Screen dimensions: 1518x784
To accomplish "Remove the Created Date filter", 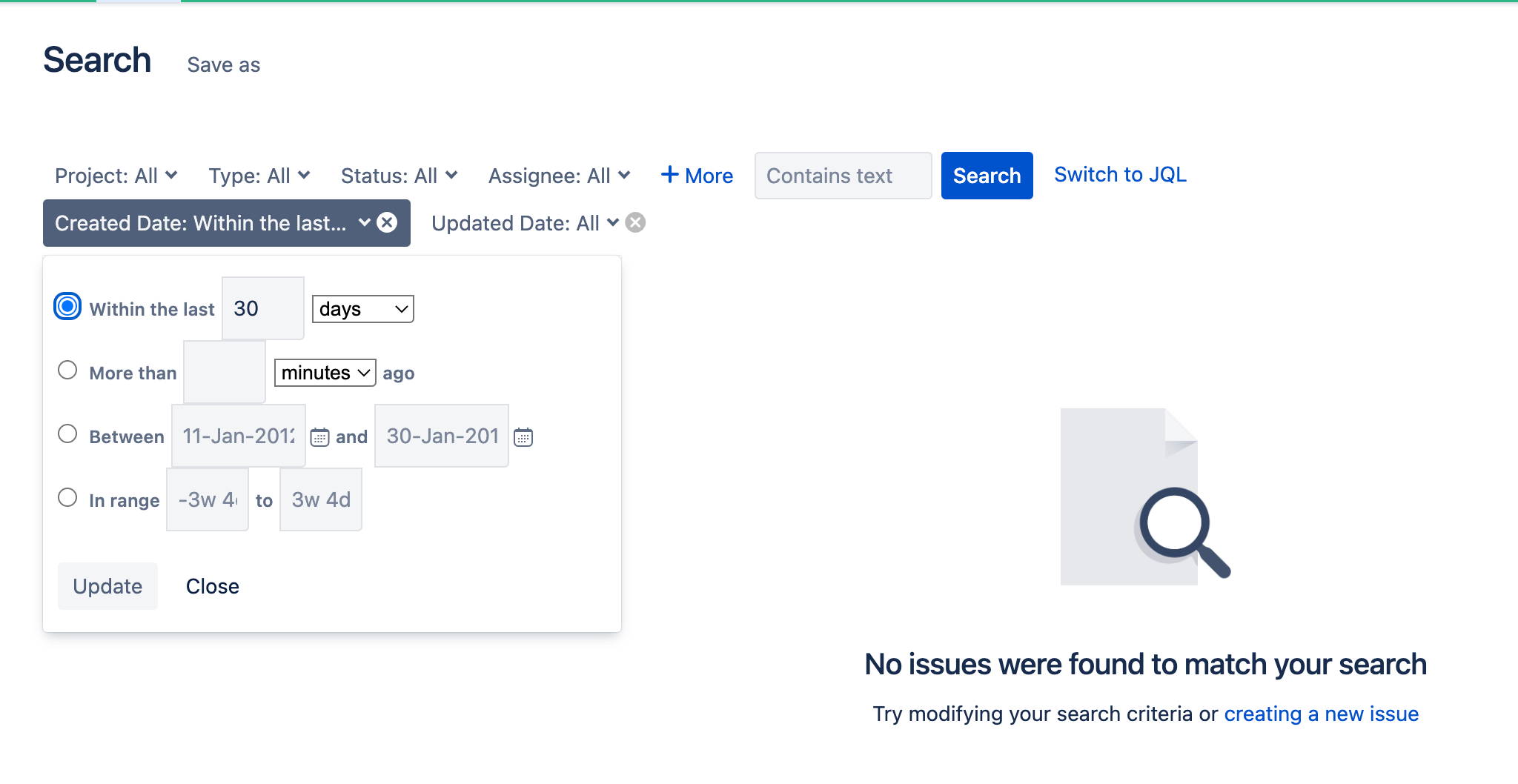I will pos(388,222).
